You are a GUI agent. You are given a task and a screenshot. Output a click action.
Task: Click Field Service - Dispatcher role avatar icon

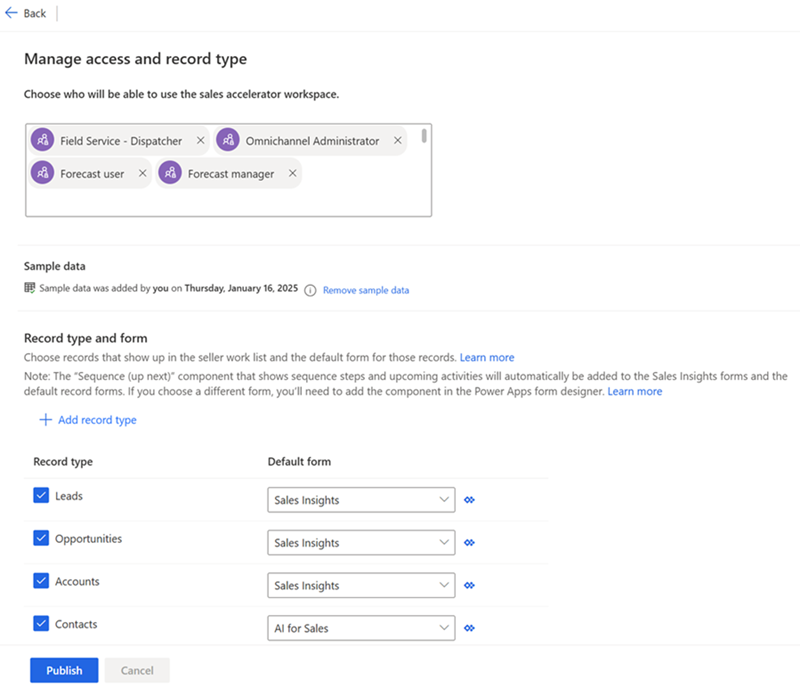tap(42, 140)
